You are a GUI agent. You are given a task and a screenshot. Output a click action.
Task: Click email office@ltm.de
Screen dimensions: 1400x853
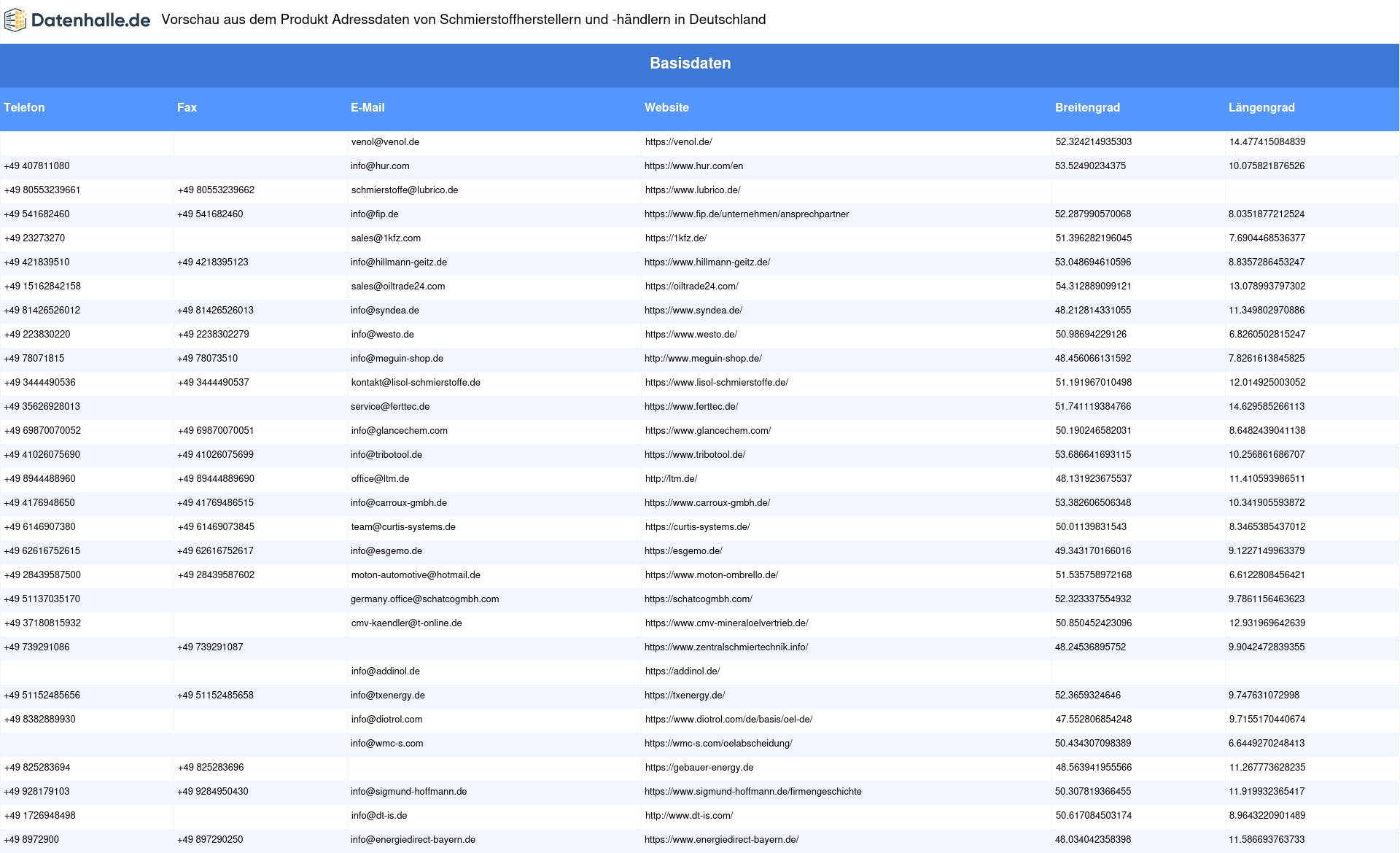(x=380, y=479)
